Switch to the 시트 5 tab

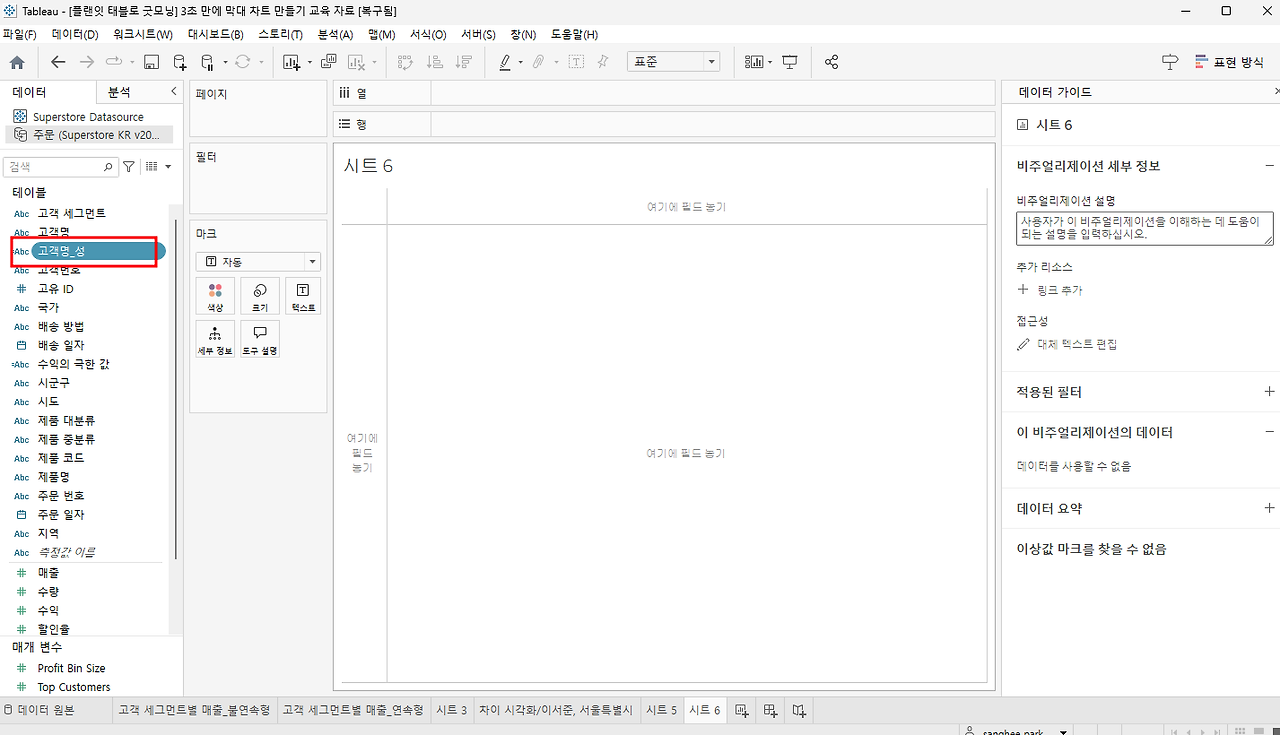tap(661, 710)
